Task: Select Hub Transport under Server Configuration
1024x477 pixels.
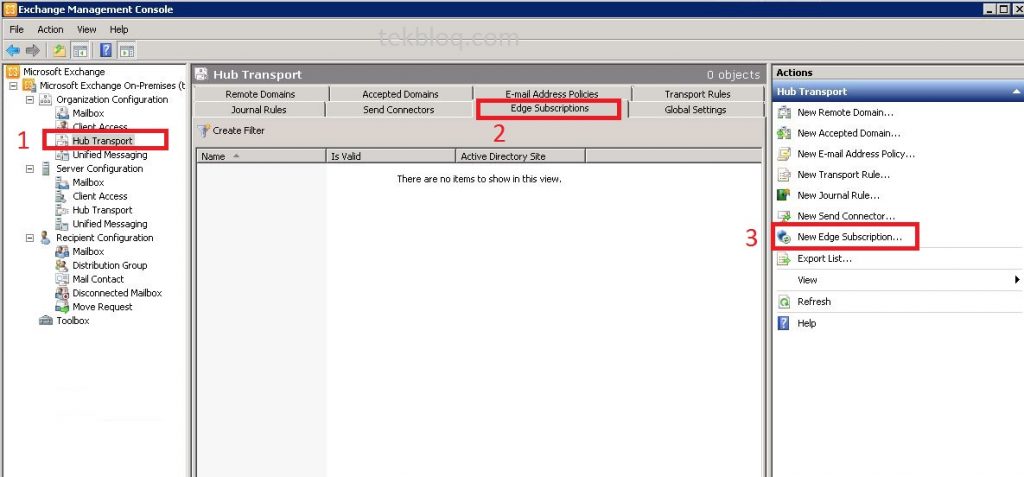Action: point(103,210)
